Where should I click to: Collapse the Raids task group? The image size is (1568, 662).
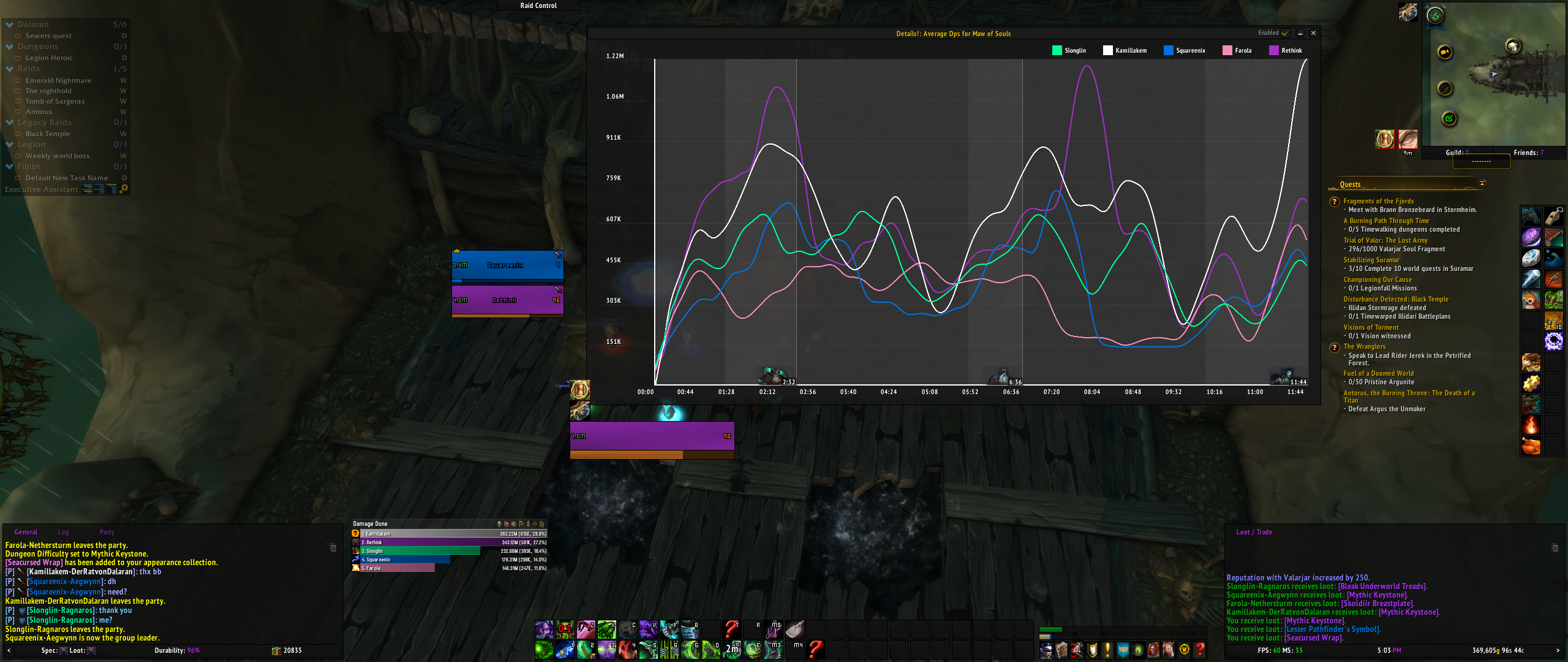9,69
